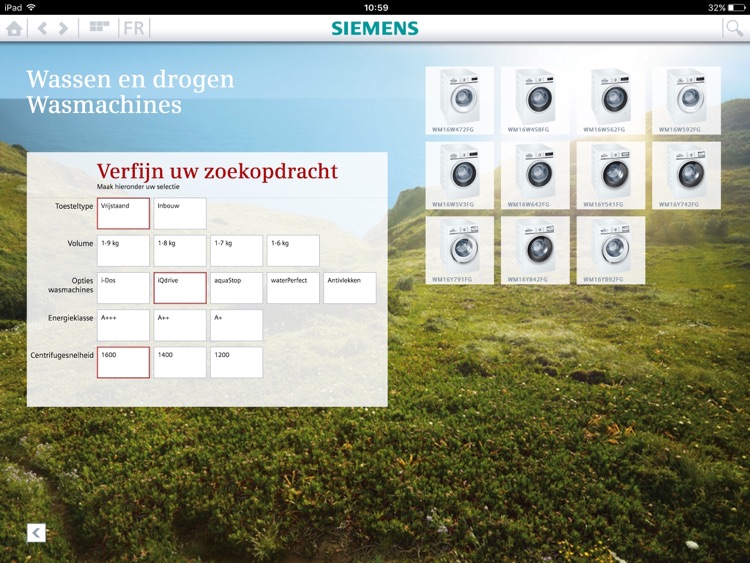Tap the 10:59 clock
Viewport: 750px width, 563px height.
(376, 8)
